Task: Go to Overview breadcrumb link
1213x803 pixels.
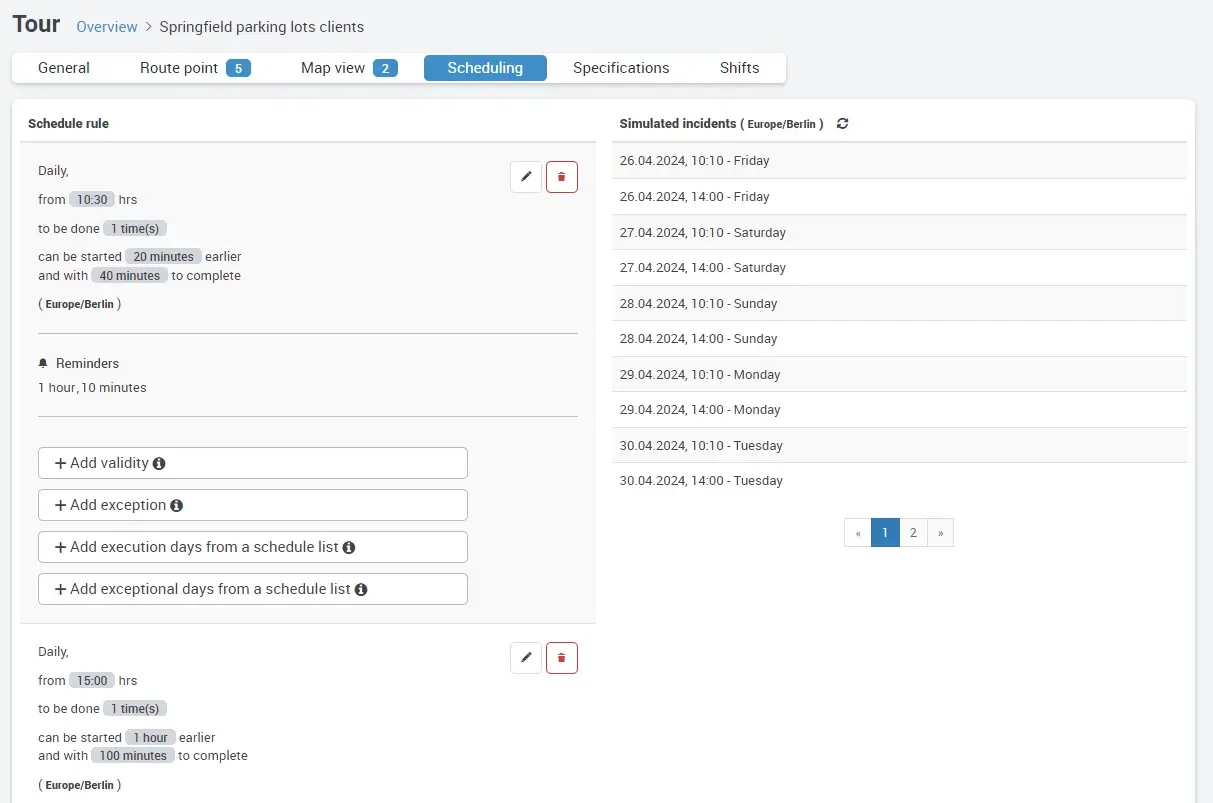Action: point(107,27)
